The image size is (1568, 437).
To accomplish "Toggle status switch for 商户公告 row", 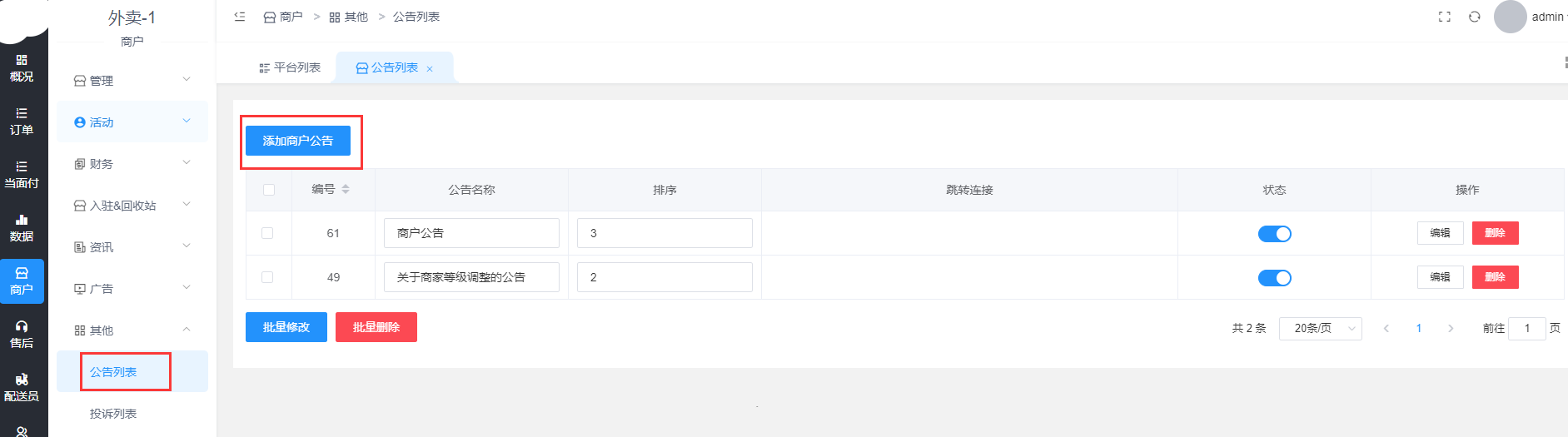I will (x=1274, y=234).
